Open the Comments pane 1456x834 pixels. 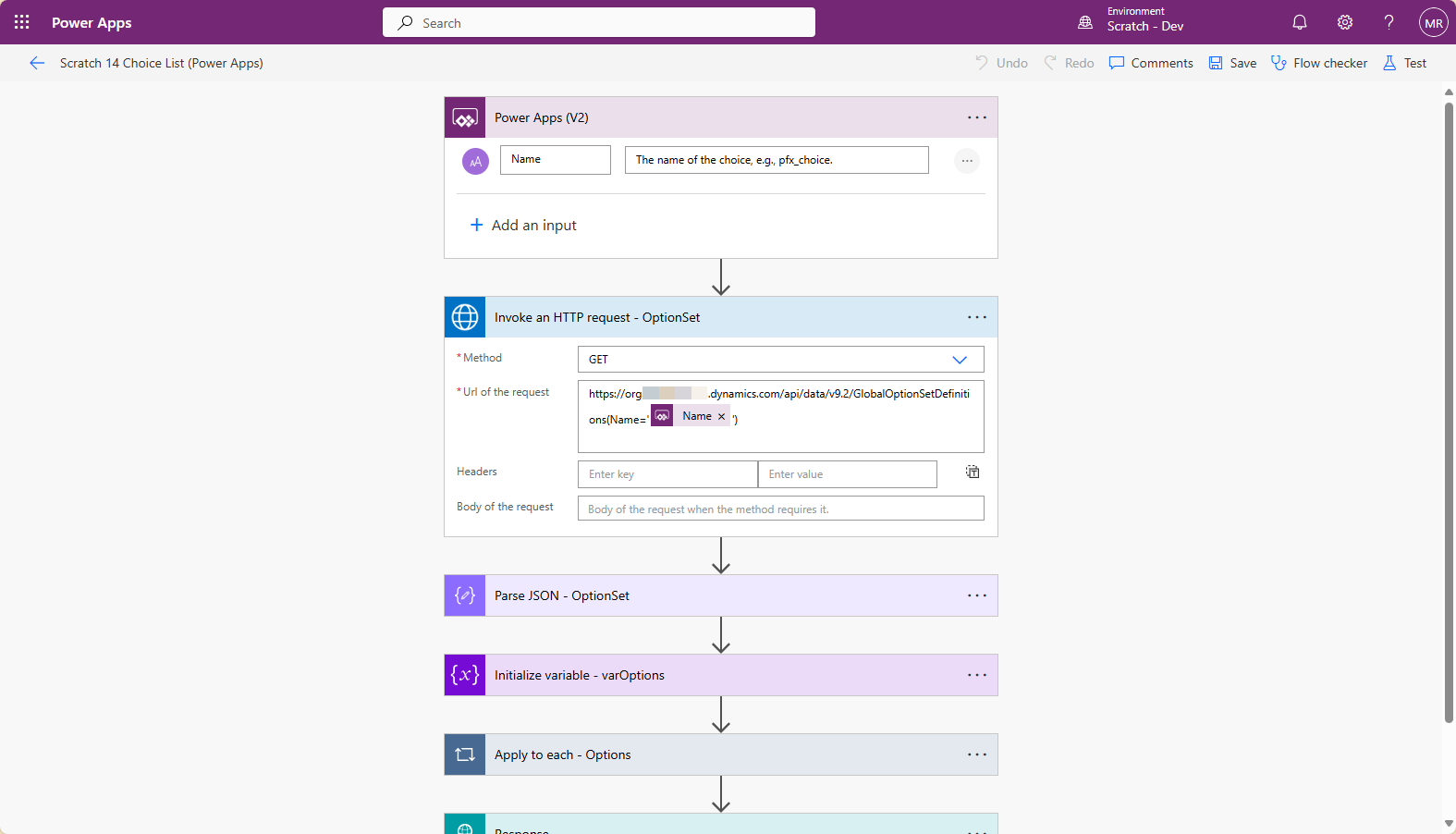click(x=1151, y=63)
